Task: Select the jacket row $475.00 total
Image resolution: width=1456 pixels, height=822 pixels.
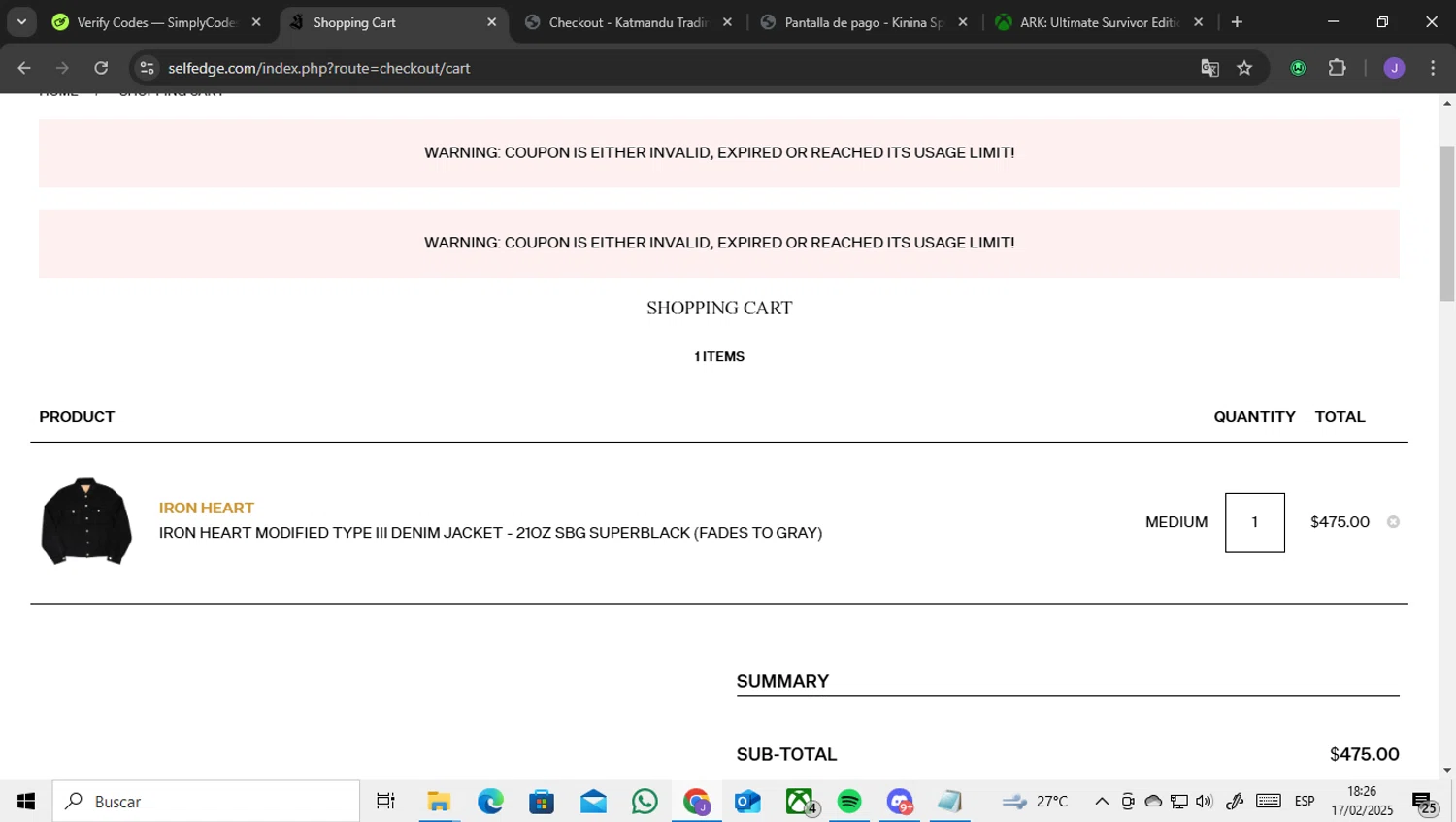Action: point(1340,522)
